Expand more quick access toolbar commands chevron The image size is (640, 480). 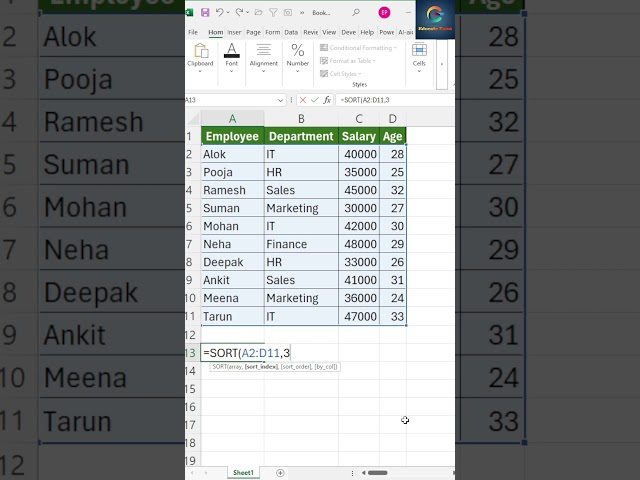tap(302, 13)
